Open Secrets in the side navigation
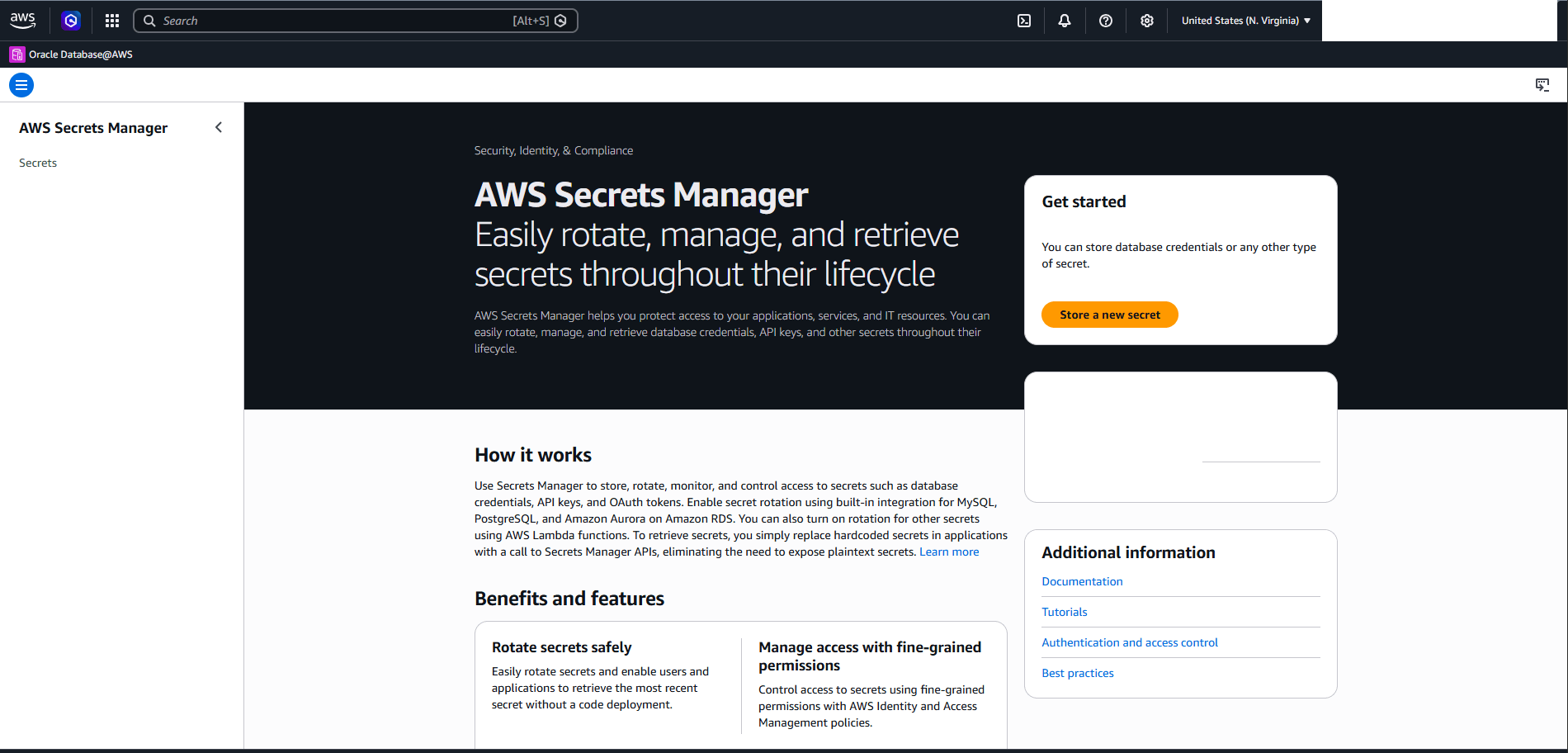 point(38,163)
